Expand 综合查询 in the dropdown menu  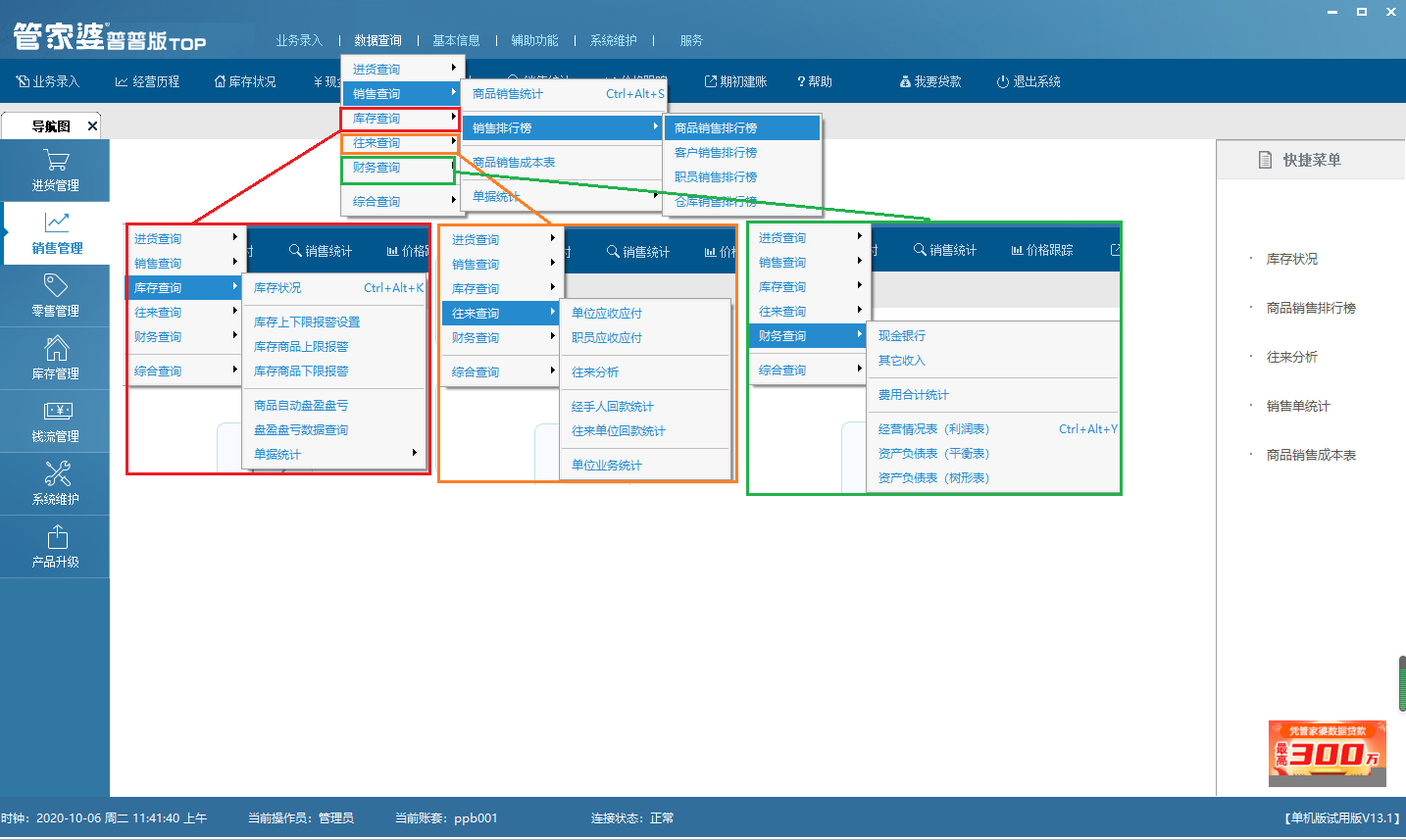point(401,201)
